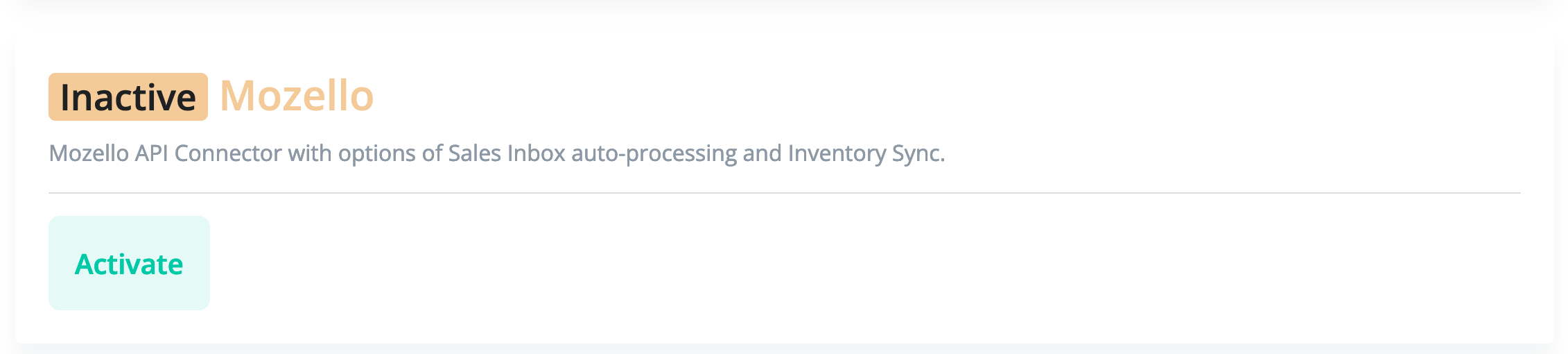Click the words "Sales Inbox" in description
This screenshot has width=1568, height=354.
pyautogui.click(x=507, y=153)
